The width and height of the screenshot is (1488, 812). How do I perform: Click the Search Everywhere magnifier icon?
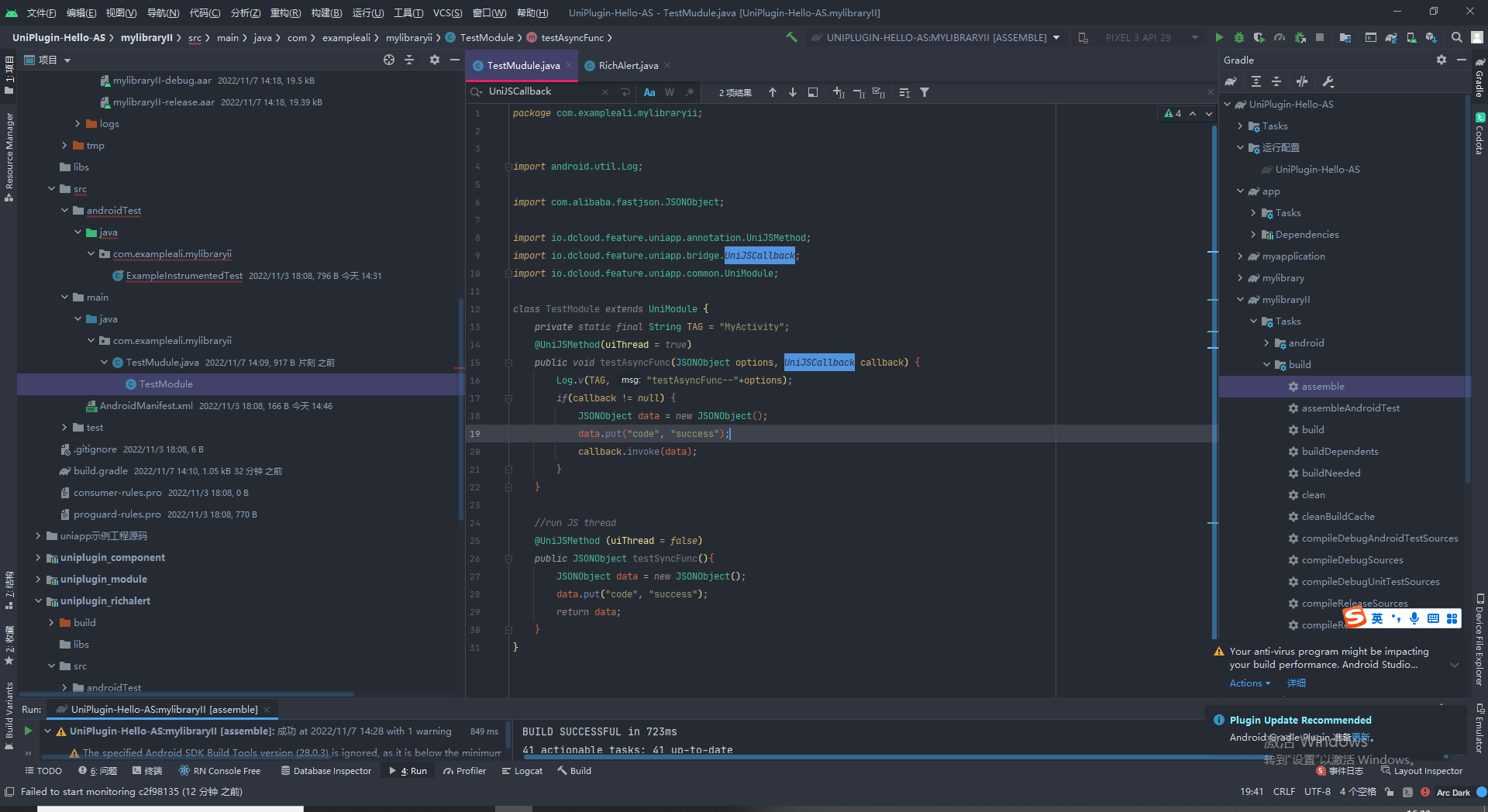[1457, 37]
